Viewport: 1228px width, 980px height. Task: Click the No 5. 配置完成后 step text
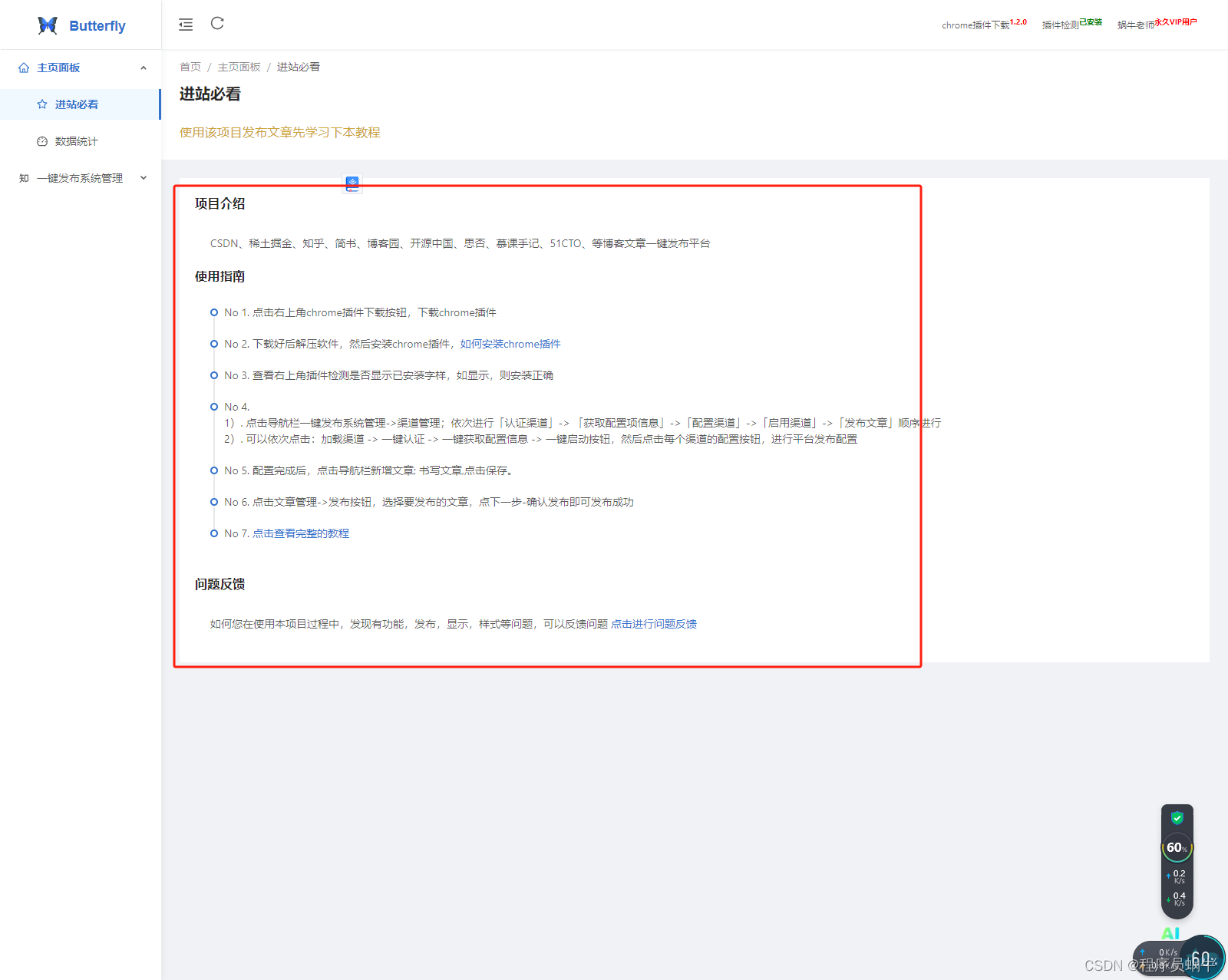pos(369,470)
